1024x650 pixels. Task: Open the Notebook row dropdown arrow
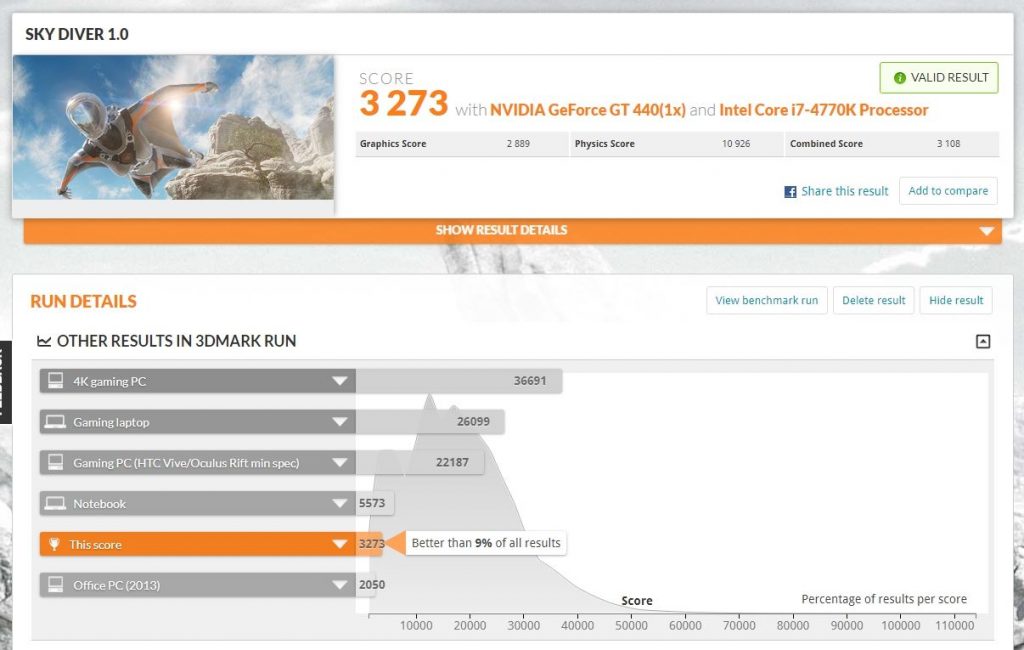tap(340, 504)
